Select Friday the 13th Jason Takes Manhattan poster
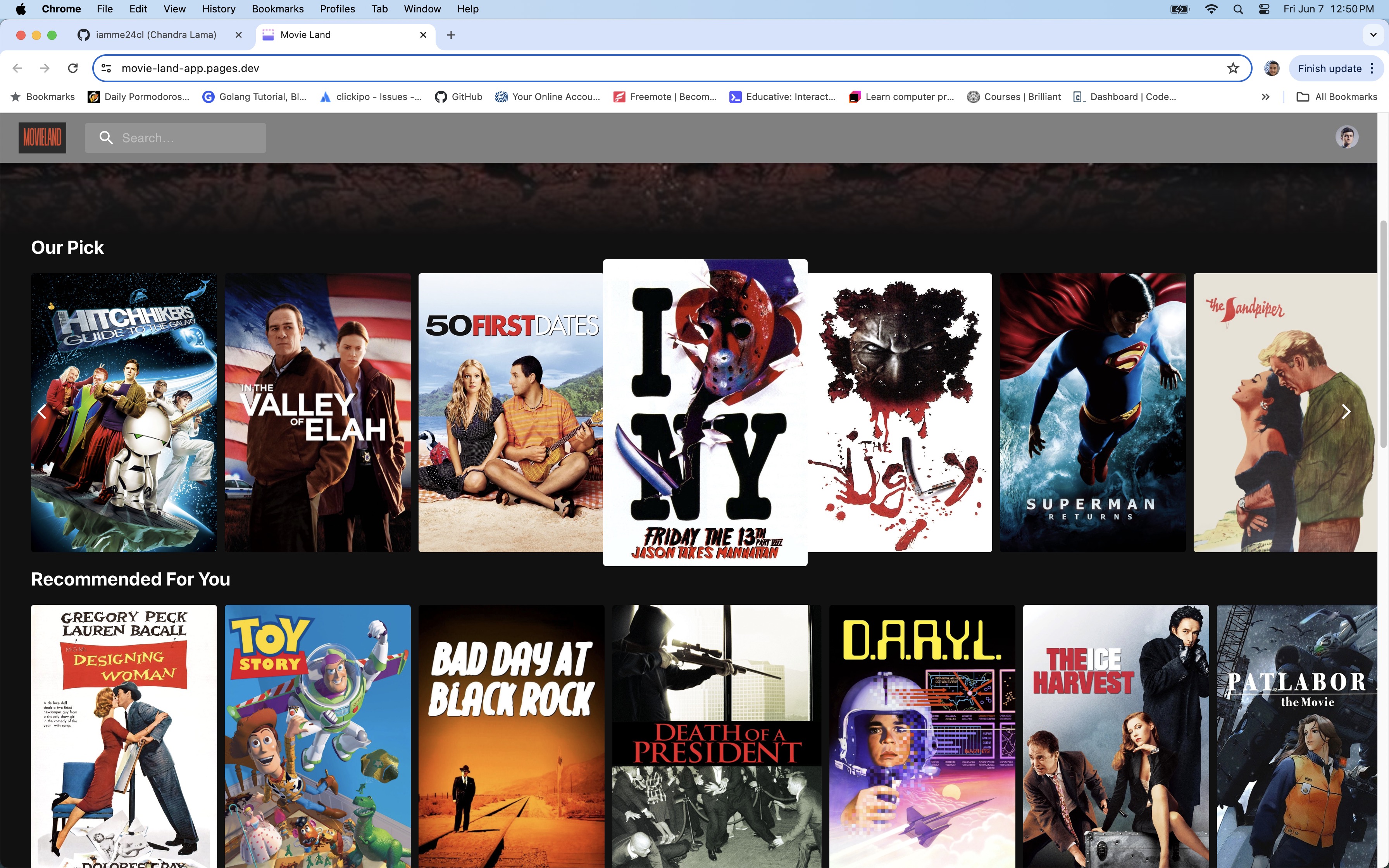Image resolution: width=1389 pixels, height=868 pixels. pyautogui.click(x=705, y=413)
